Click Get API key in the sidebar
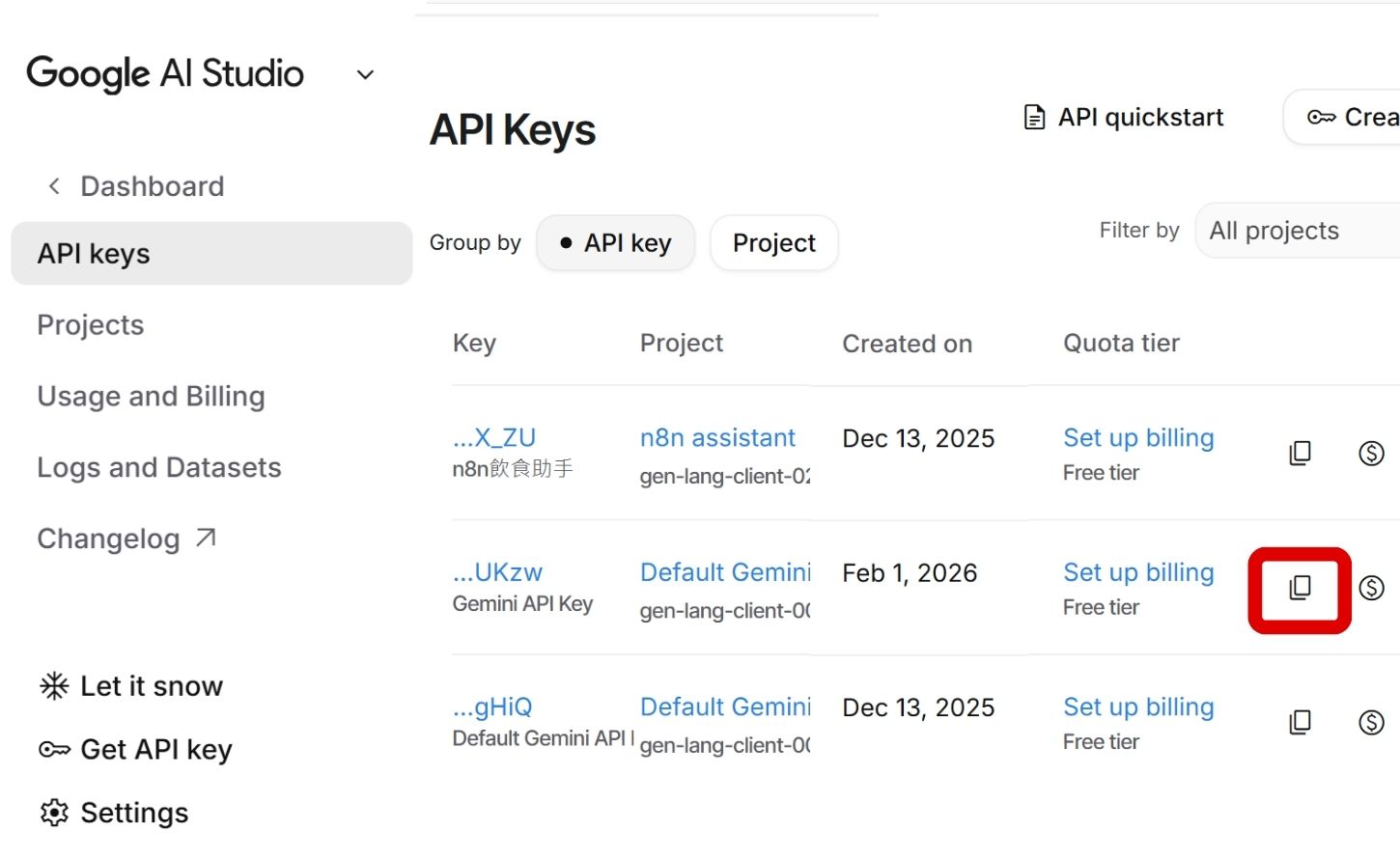Image resolution: width=1400 pixels, height=859 pixels. tap(135, 750)
